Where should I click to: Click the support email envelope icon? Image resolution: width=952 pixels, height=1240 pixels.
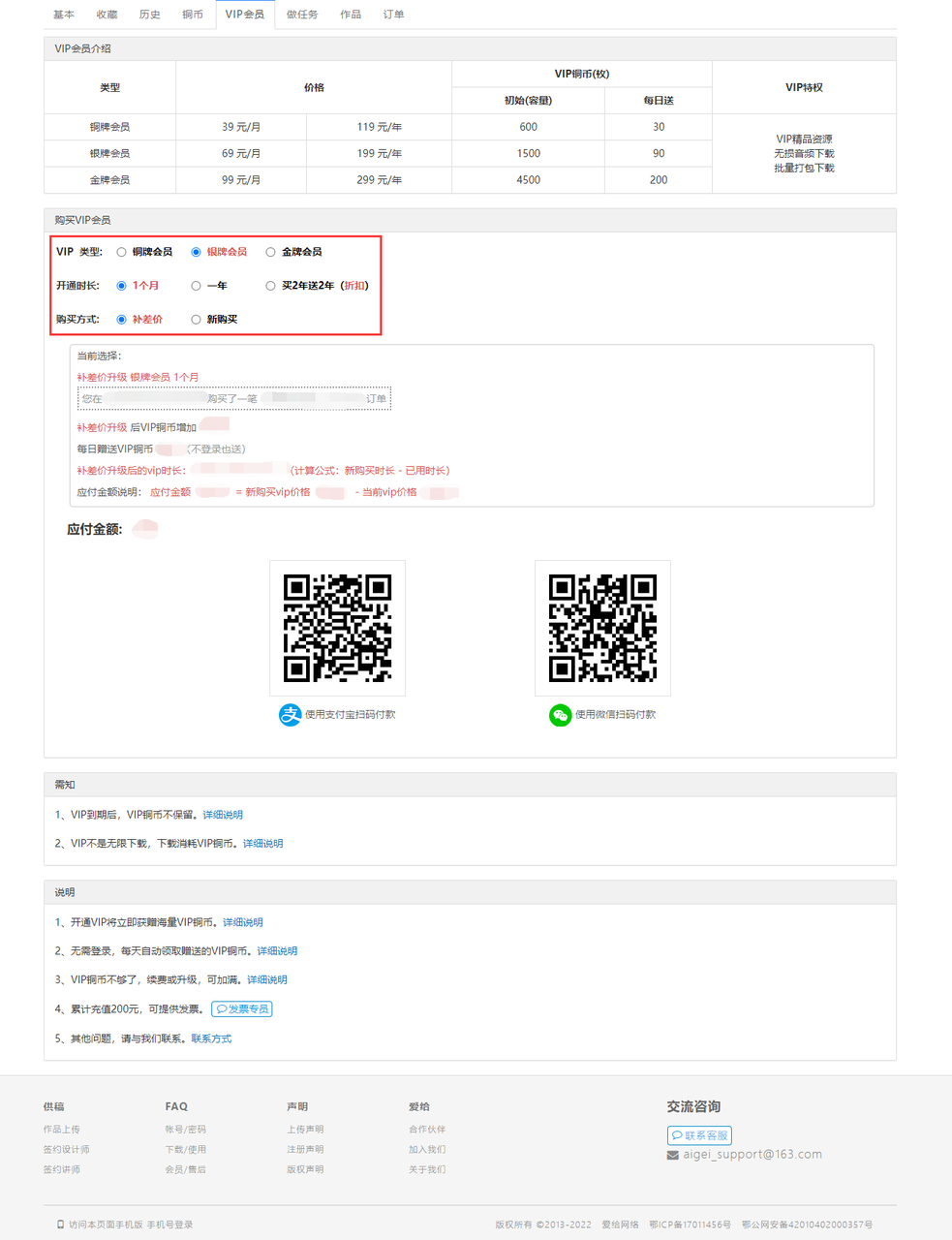pyautogui.click(x=673, y=1155)
